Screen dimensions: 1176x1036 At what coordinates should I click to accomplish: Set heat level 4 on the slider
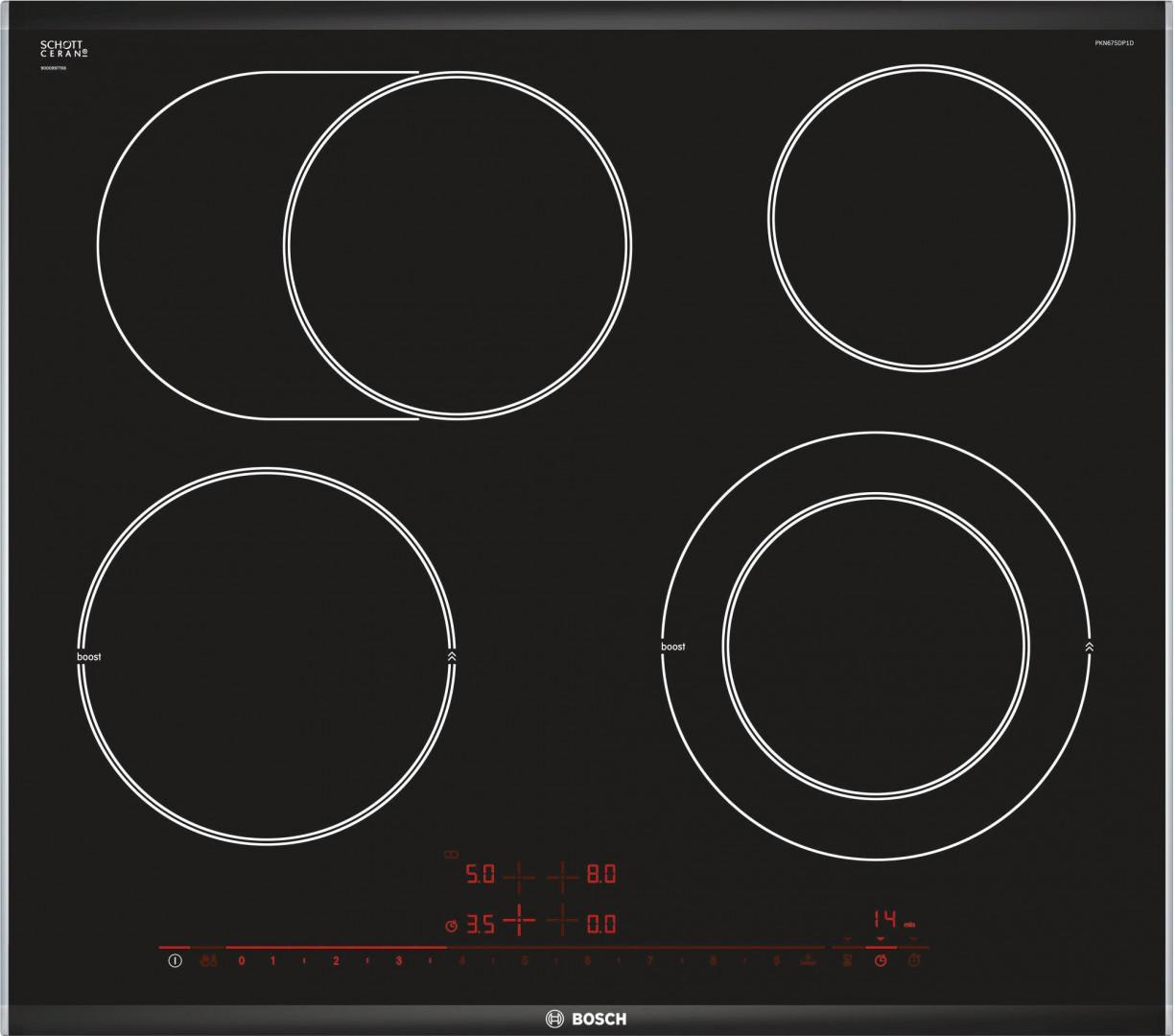[461, 960]
